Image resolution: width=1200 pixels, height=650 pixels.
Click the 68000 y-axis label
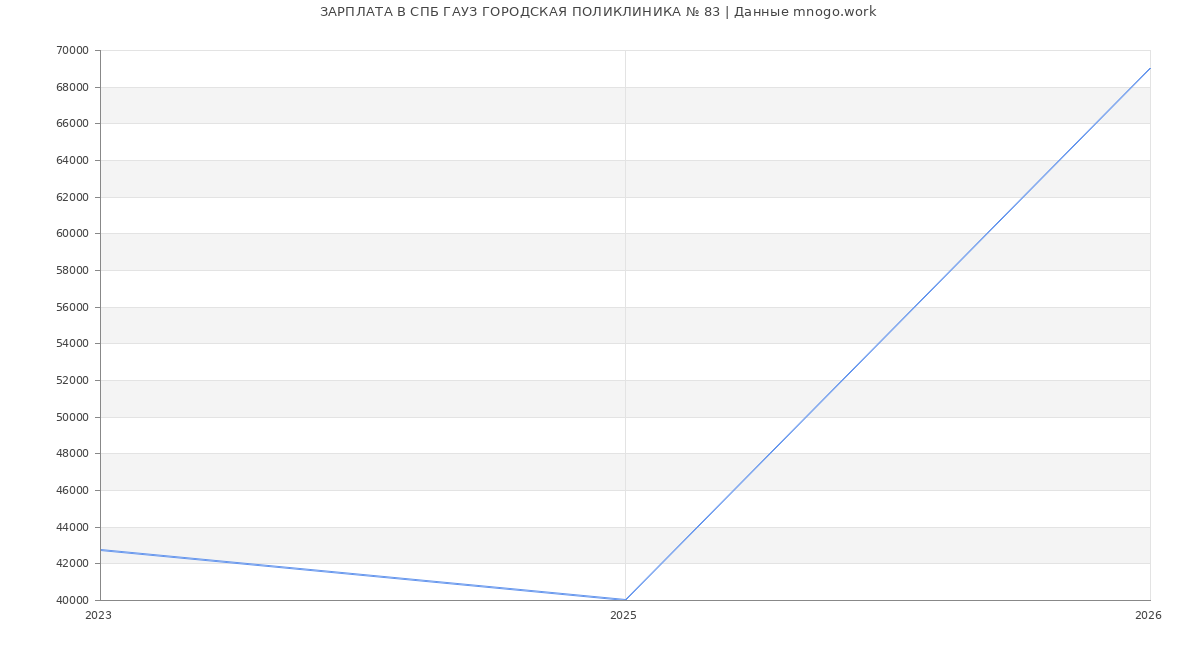tap(72, 87)
